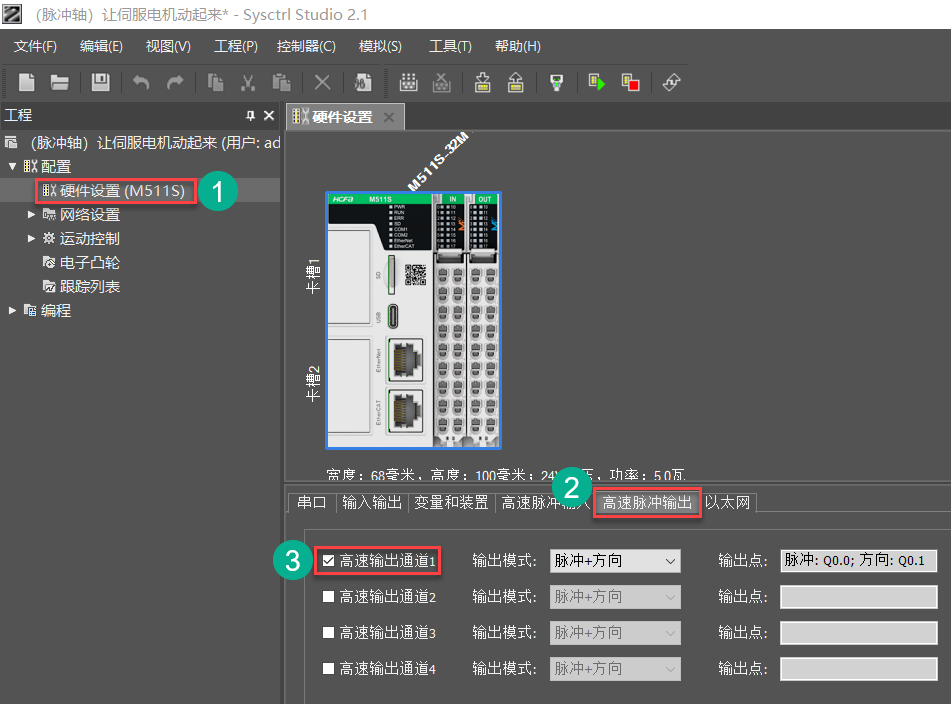Select 跟踪列表 in project tree

[81, 286]
